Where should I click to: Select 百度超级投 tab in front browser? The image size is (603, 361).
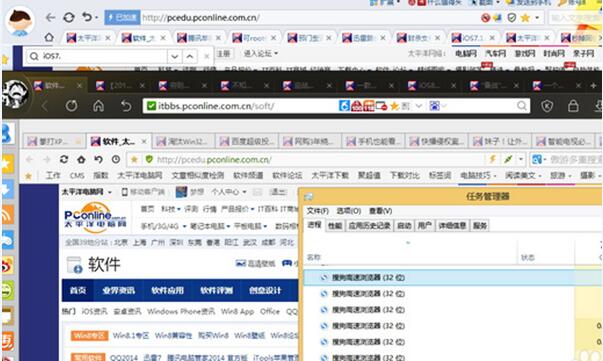click(247, 141)
